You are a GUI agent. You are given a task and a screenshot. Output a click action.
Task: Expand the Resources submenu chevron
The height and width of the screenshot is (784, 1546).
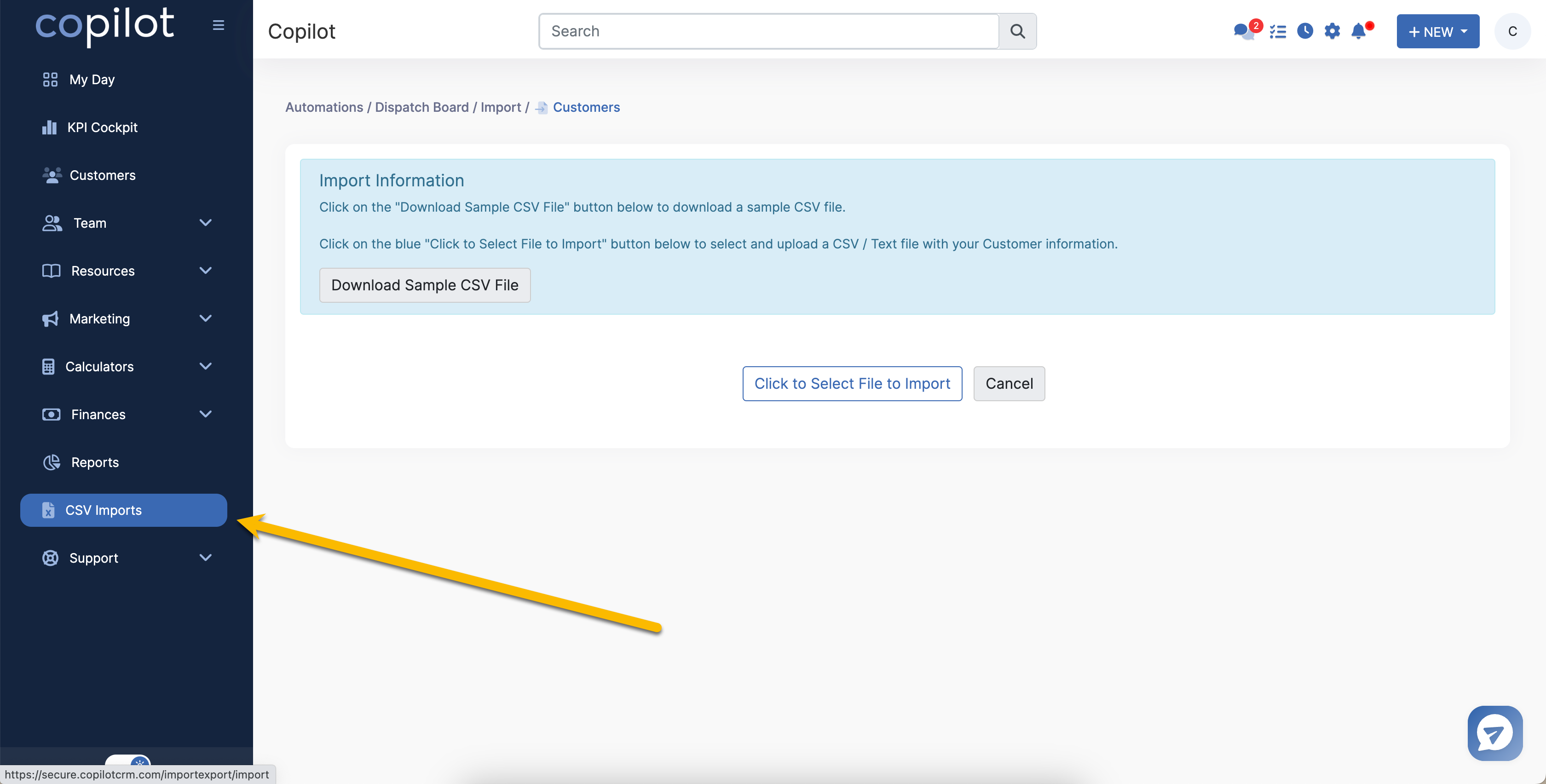205,271
